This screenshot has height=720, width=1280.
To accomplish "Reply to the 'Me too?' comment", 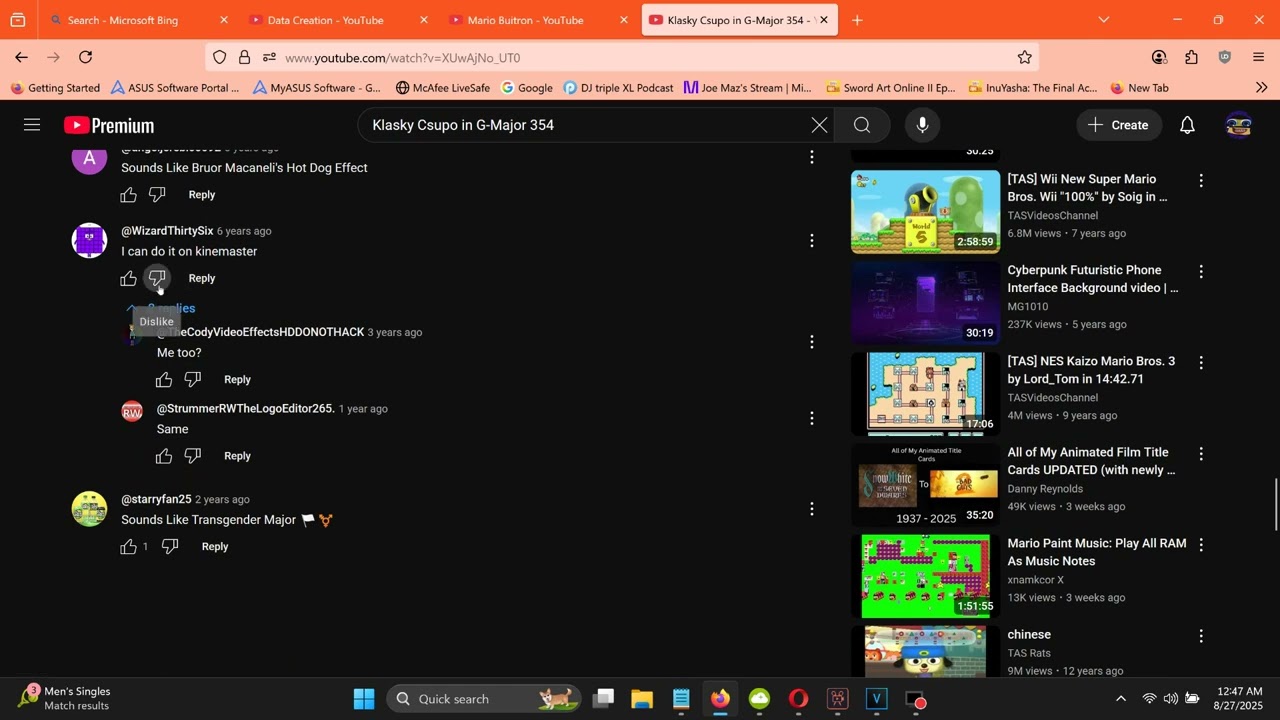I will (237, 380).
